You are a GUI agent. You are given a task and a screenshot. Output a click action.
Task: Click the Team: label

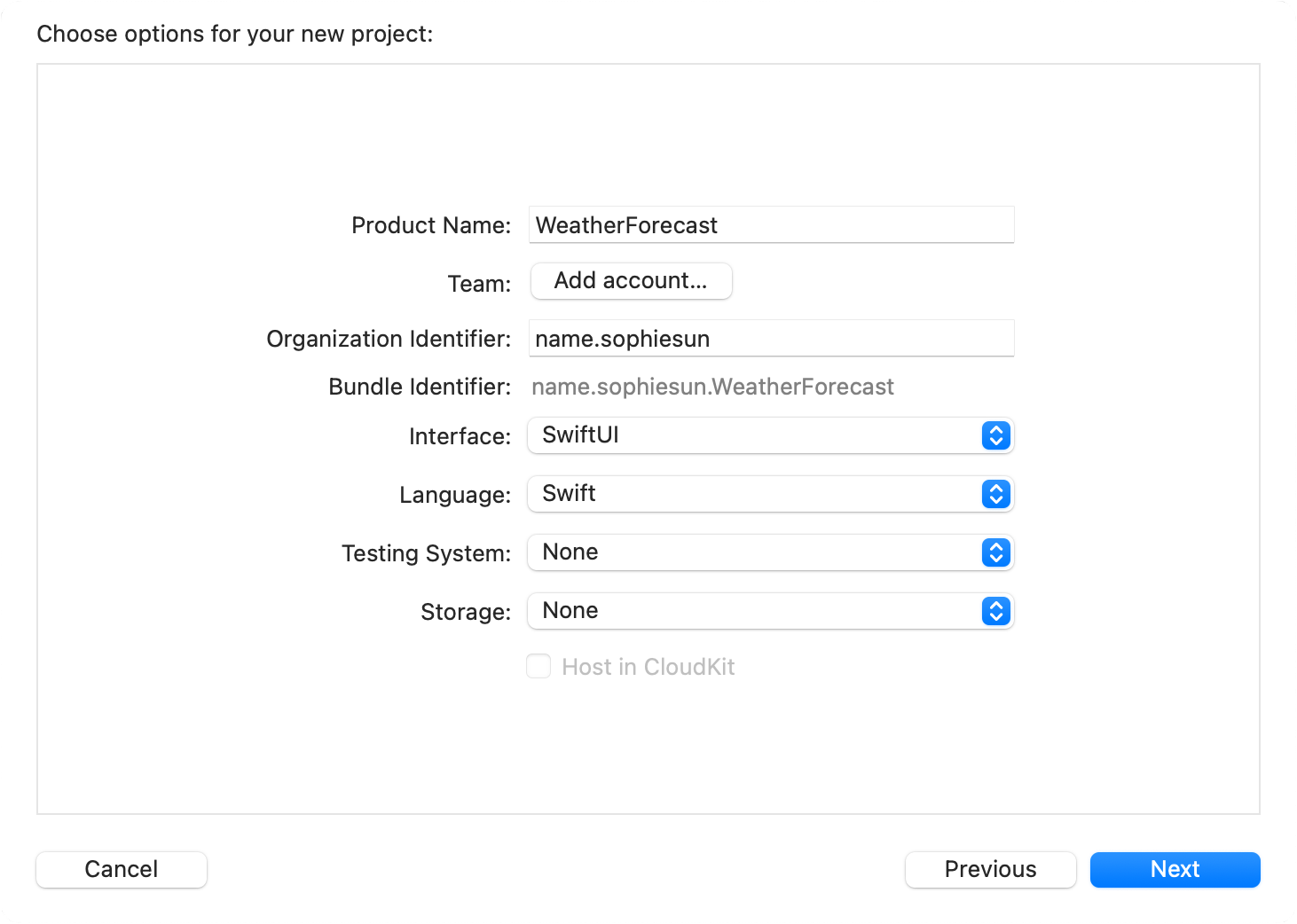[479, 284]
